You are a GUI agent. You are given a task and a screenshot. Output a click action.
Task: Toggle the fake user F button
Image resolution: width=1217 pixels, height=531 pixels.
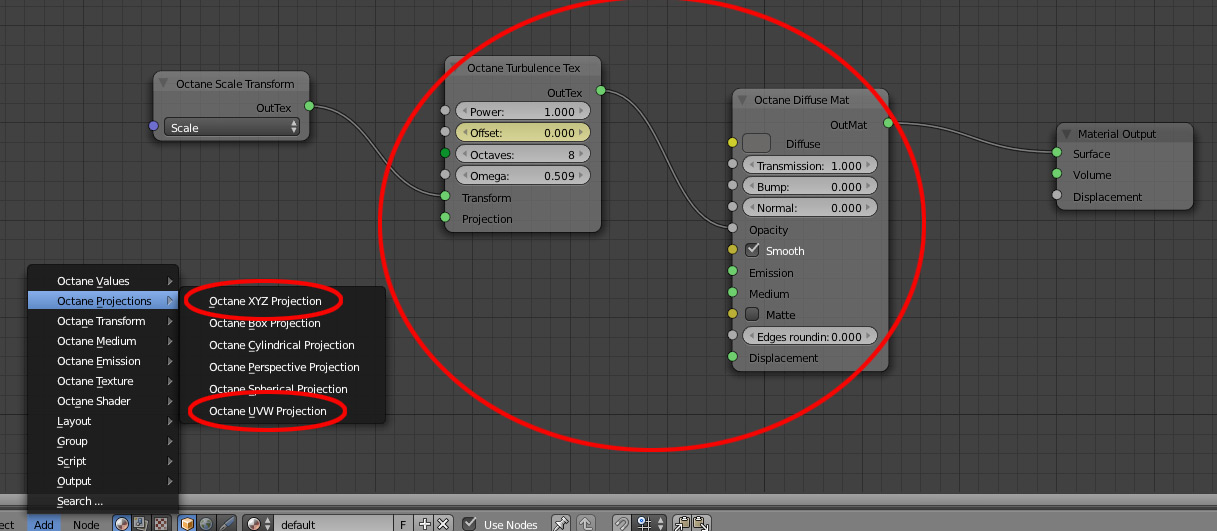403,524
